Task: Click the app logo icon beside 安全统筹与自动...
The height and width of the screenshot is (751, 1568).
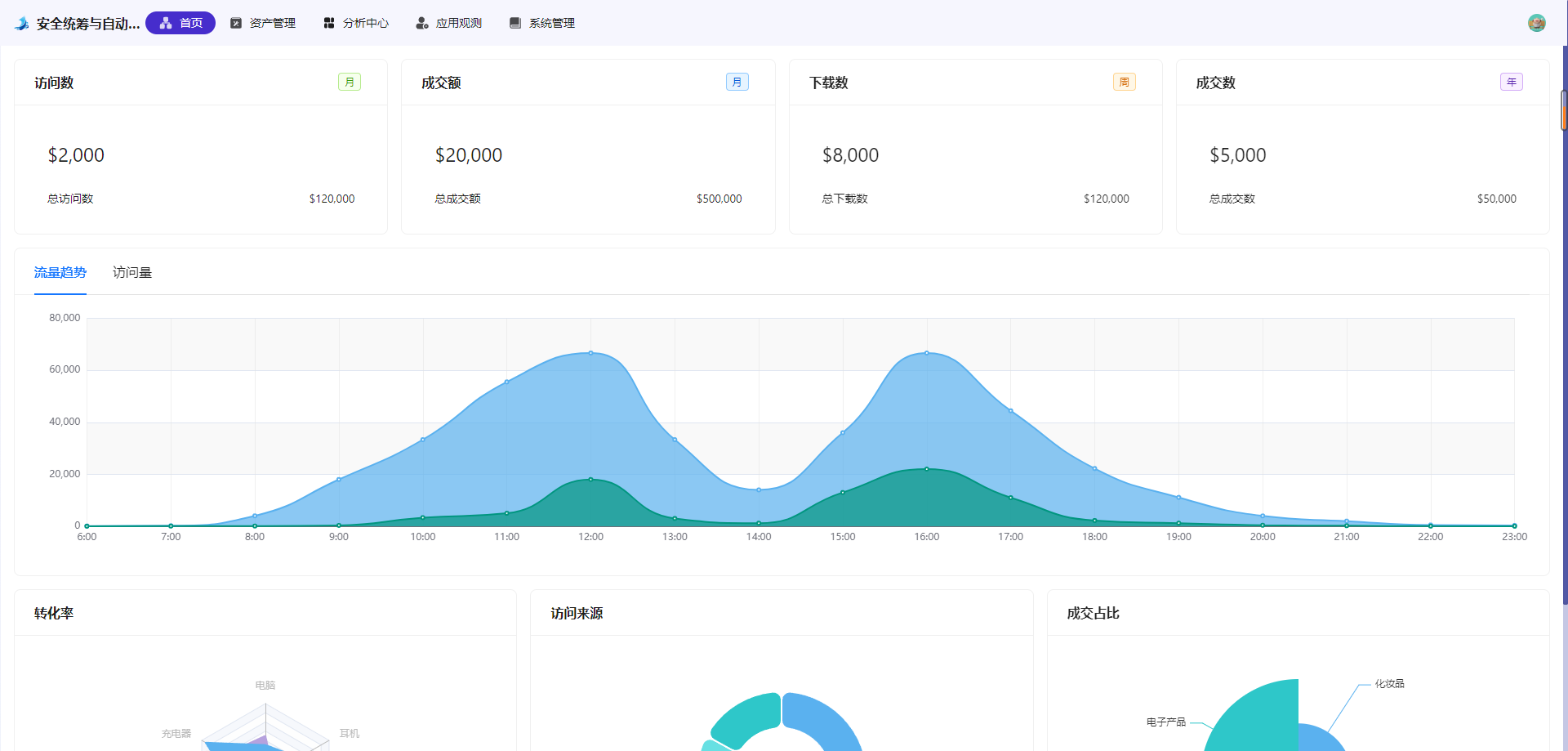Action: tap(22, 23)
